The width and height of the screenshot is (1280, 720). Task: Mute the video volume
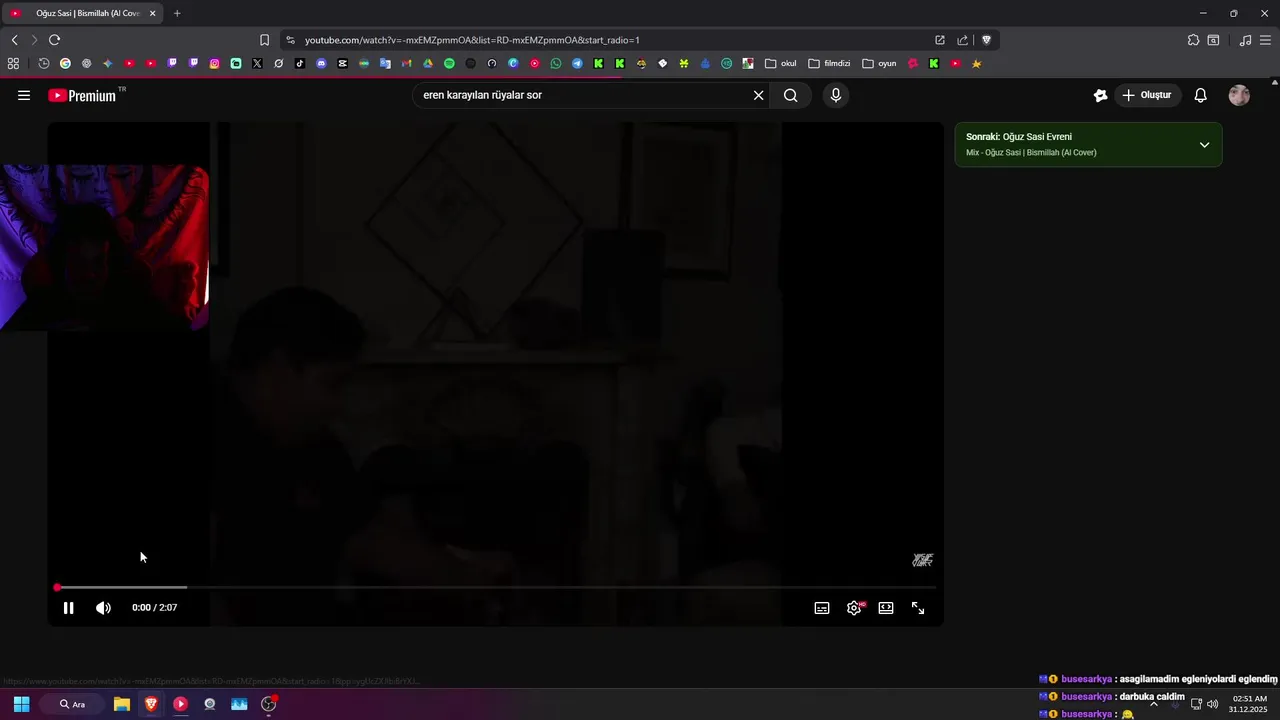click(x=103, y=608)
